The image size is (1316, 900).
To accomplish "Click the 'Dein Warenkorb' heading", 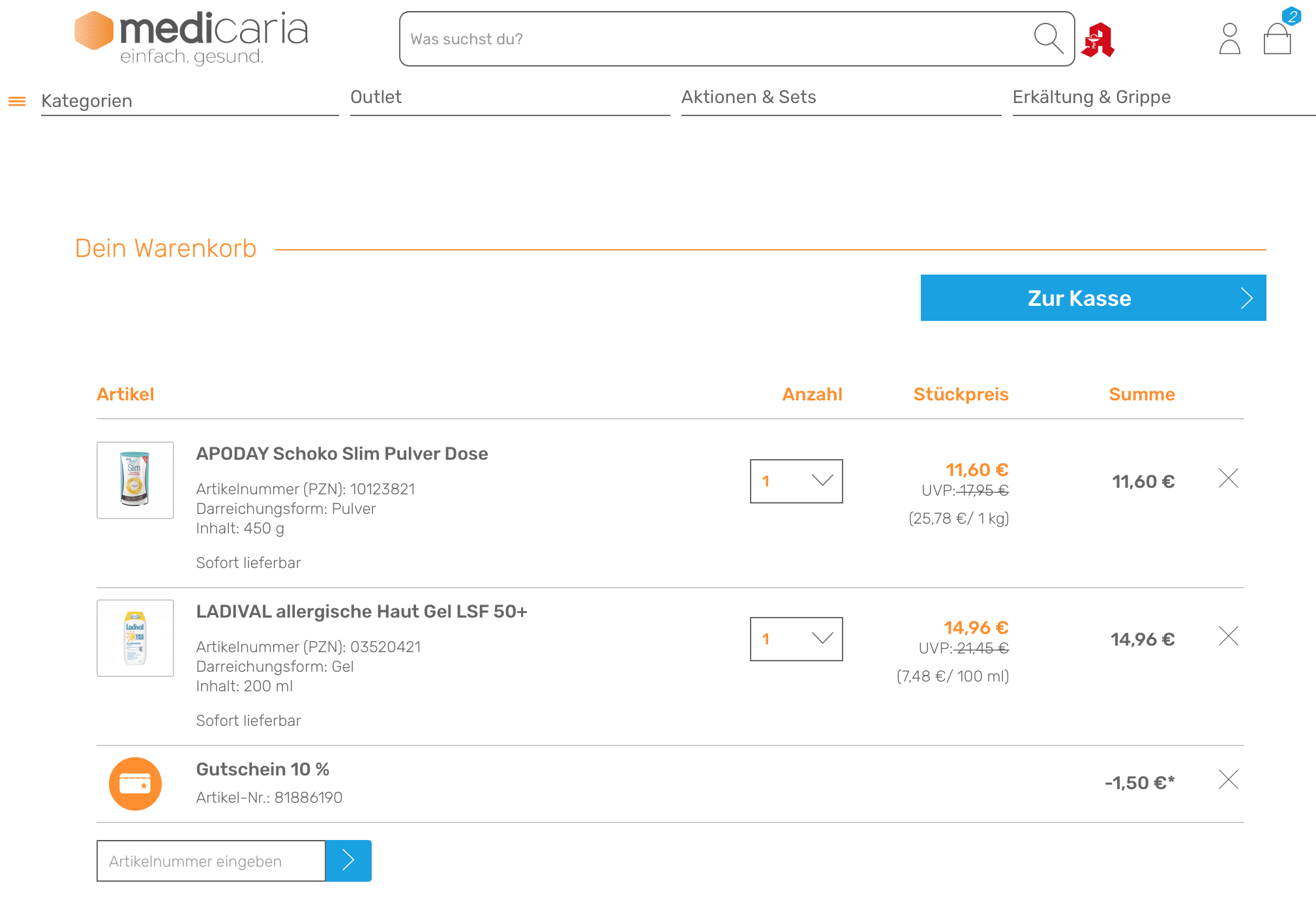I will pyautogui.click(x=166, y=248).
